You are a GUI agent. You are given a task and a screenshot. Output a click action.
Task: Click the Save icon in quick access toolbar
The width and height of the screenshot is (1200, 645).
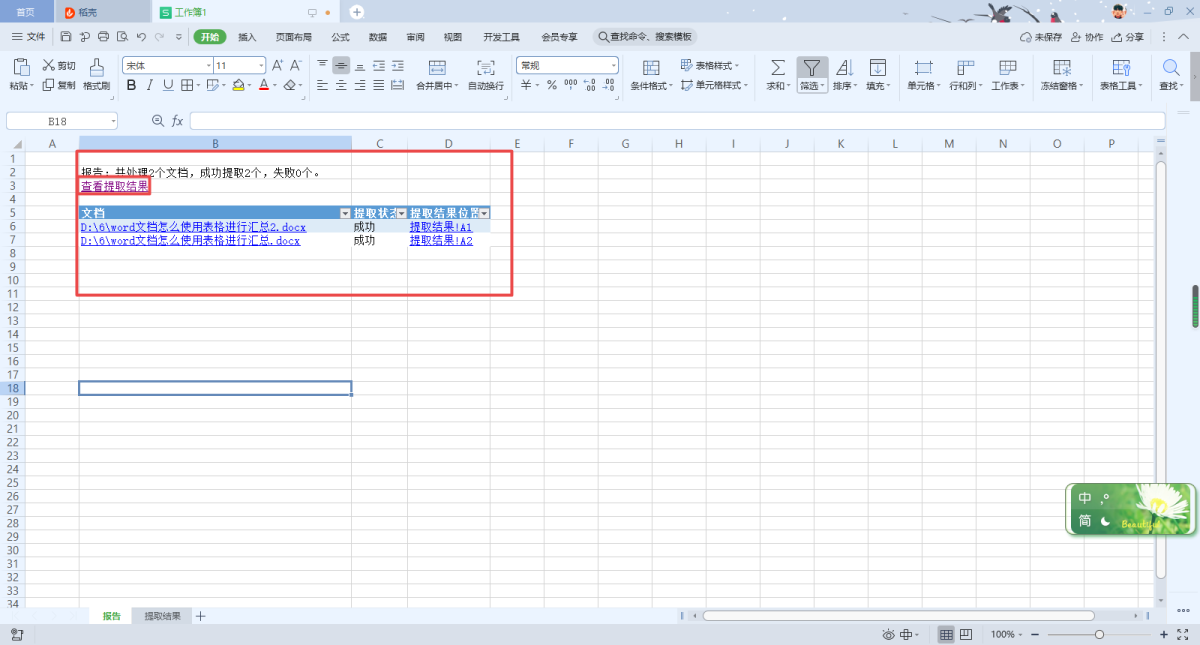point(66,37)
